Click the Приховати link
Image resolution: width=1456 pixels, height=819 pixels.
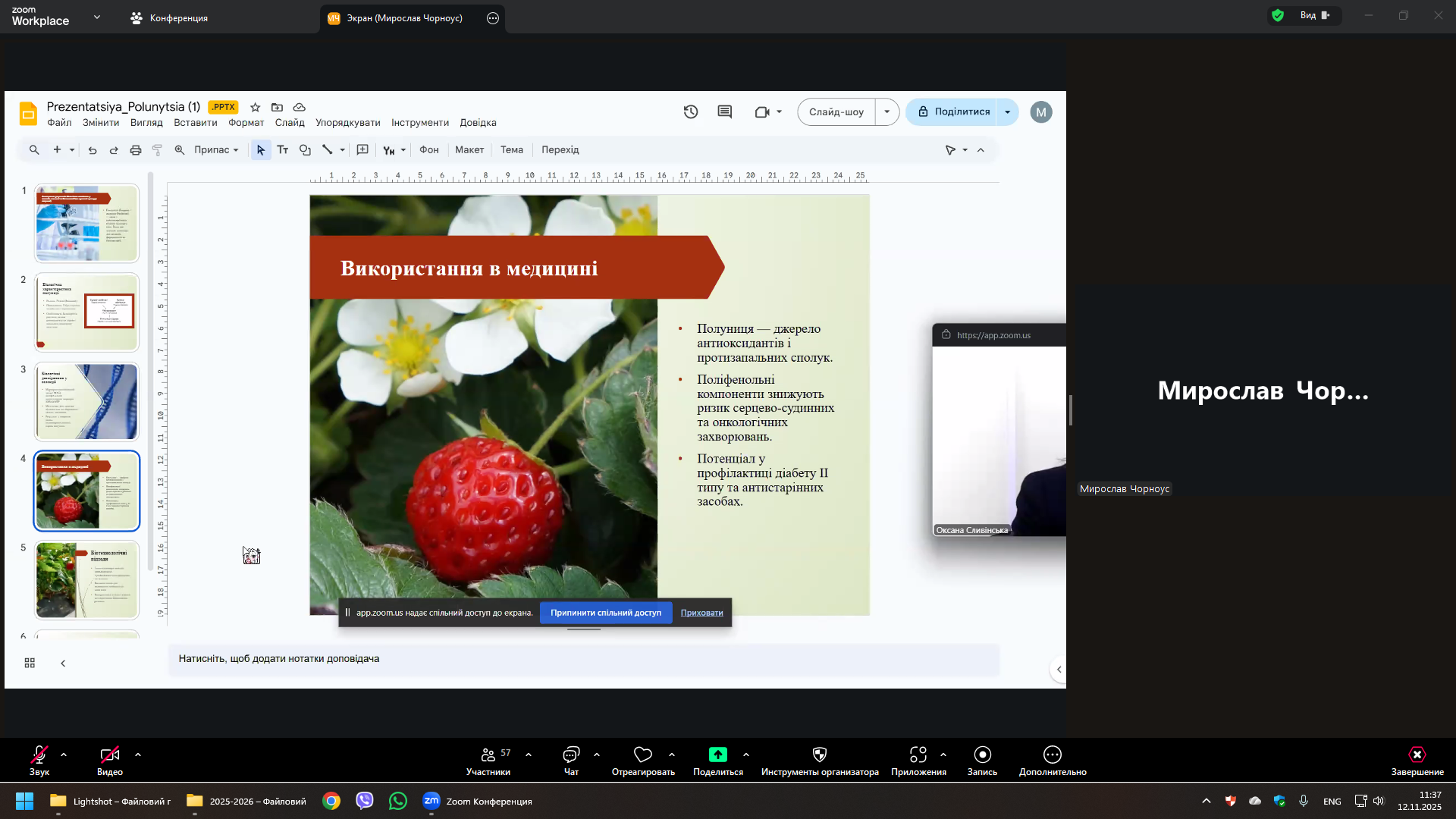[701, 613]
